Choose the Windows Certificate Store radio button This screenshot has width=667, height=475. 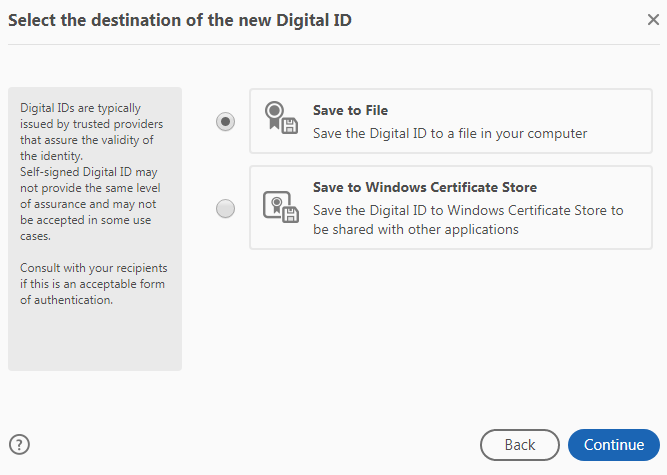[226, 208]
